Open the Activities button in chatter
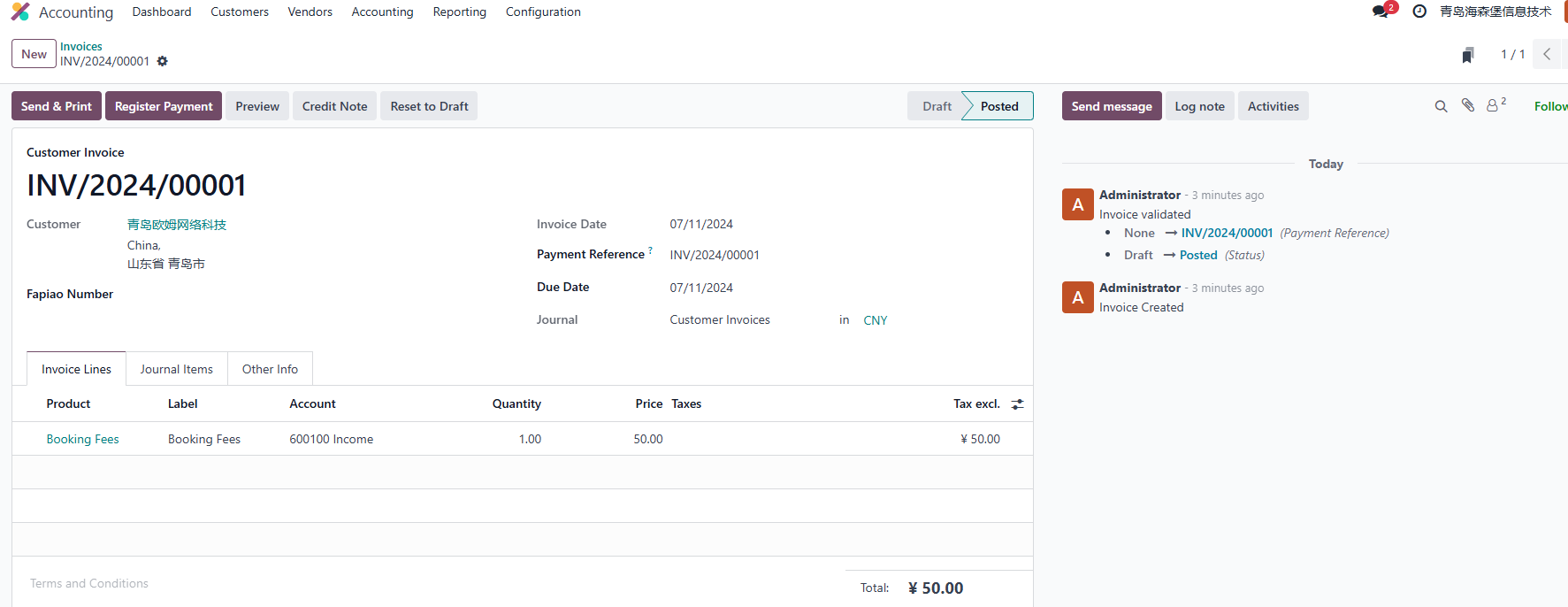The height and width of the screenshot is (607, 1568). pos(1273,106)
